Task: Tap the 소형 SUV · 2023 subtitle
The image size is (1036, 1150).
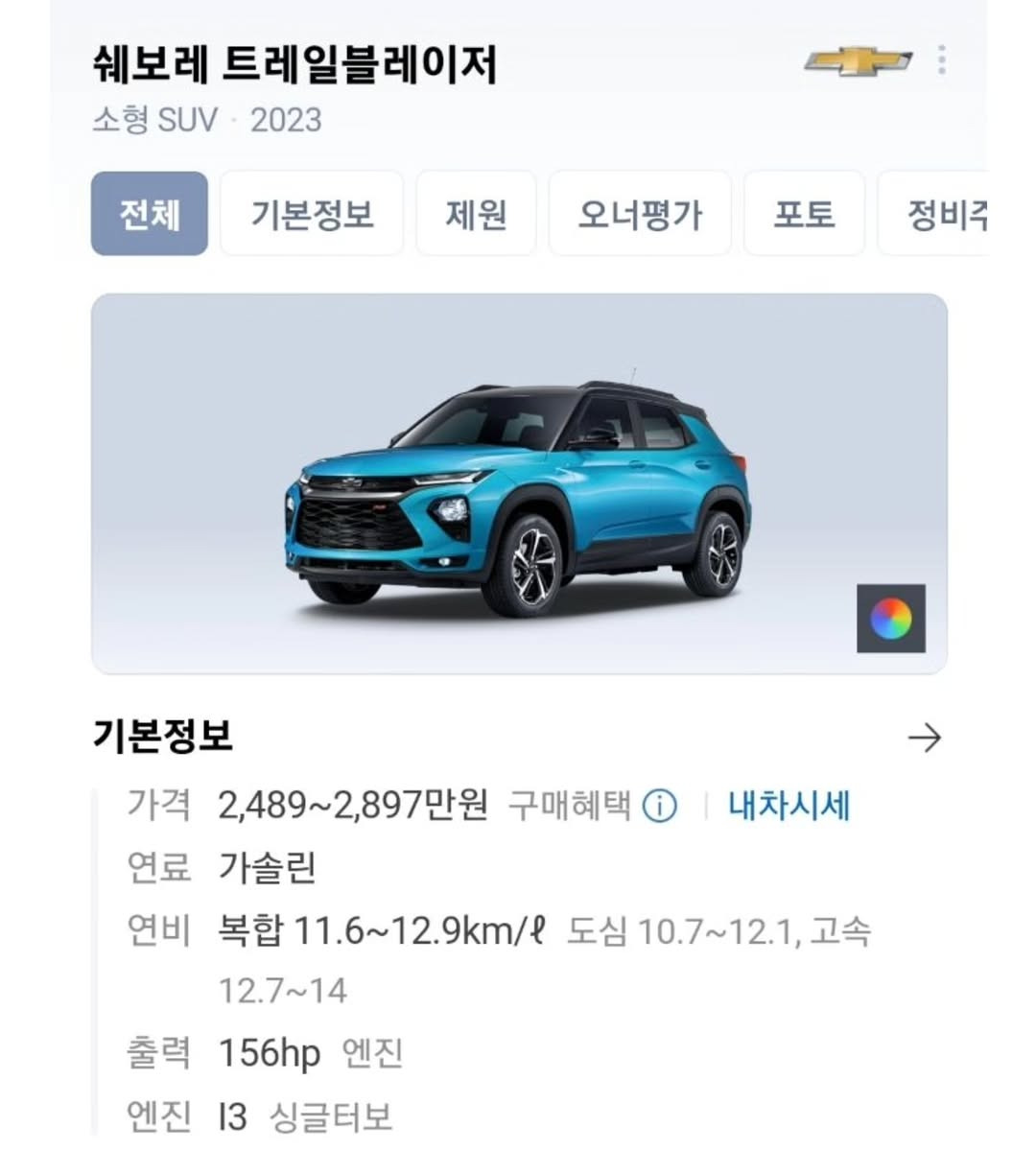Action: 207,120
